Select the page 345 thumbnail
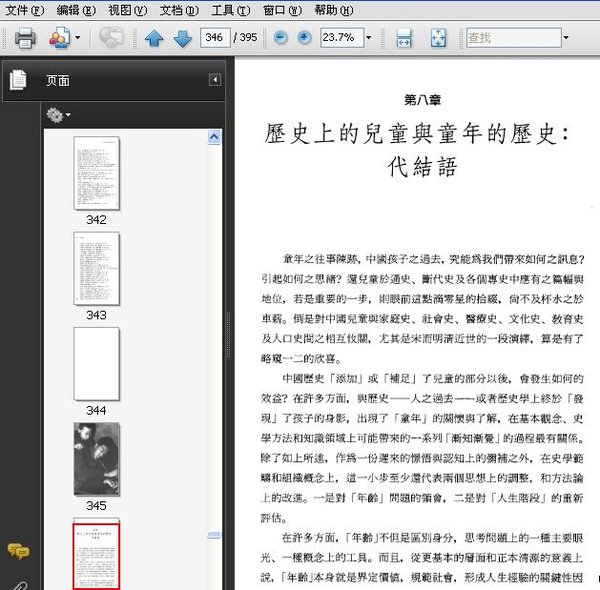 (x=96, y=458)
